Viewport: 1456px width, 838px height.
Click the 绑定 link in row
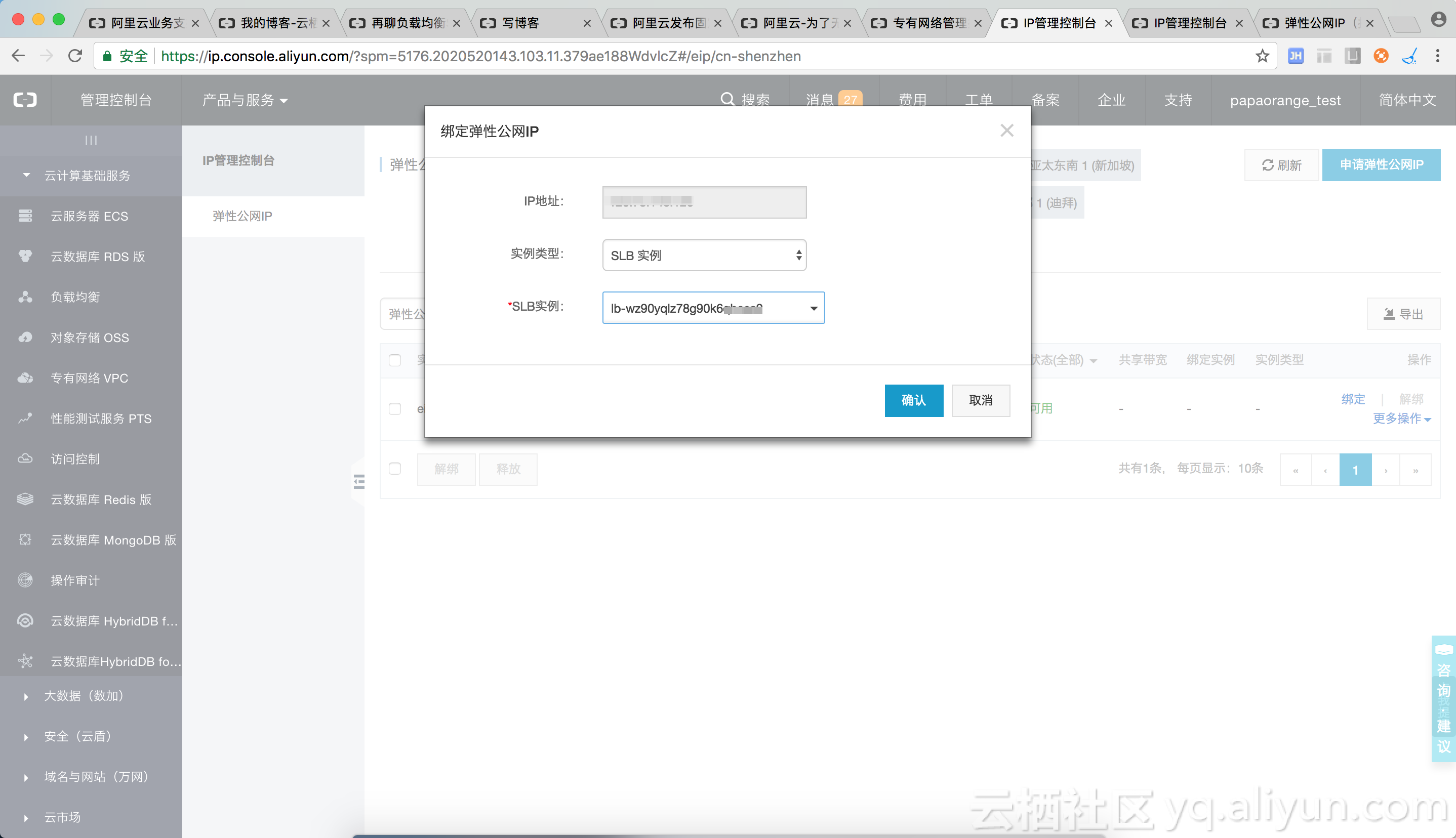click(x=1353, y=399)
